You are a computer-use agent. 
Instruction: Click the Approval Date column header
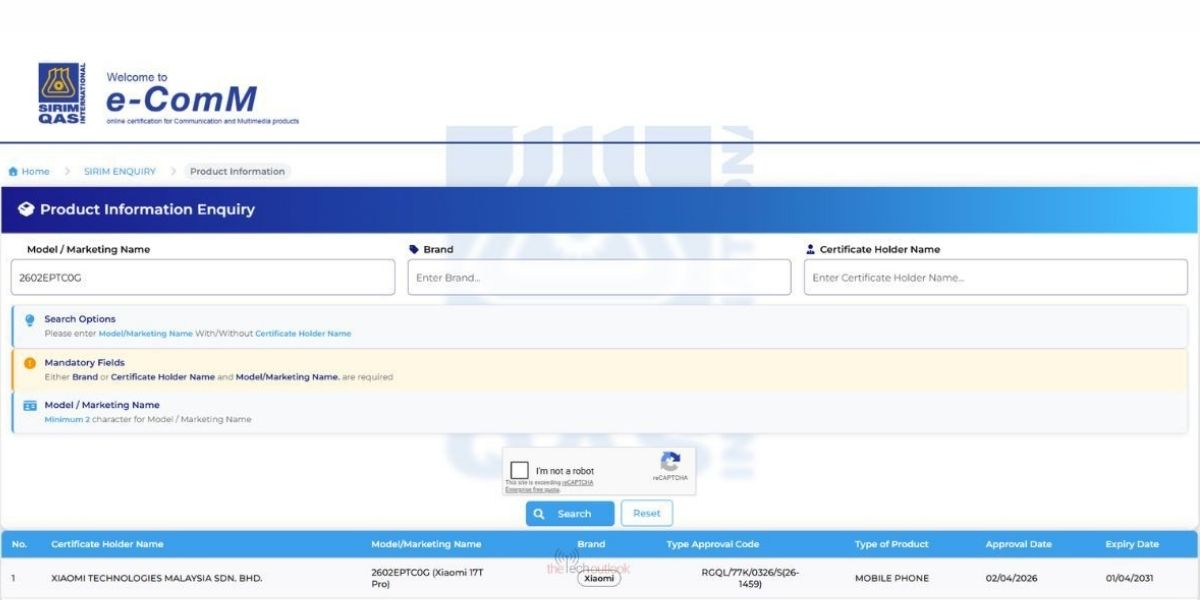1018,545
